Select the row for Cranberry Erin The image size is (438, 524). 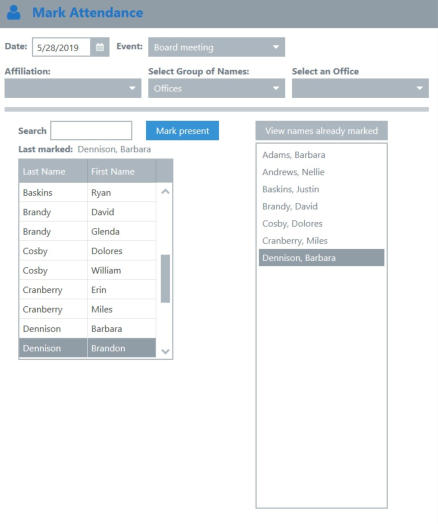click(88, 290)
